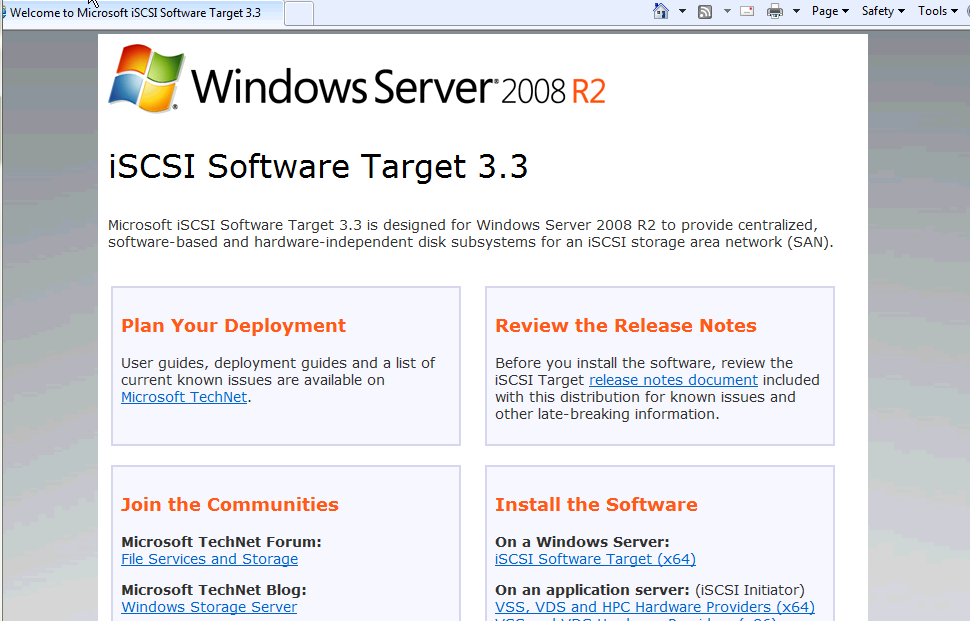Click the Print icon
This screenshot has width=970, height=621.
pyautogui.click(x=775, y=12)
